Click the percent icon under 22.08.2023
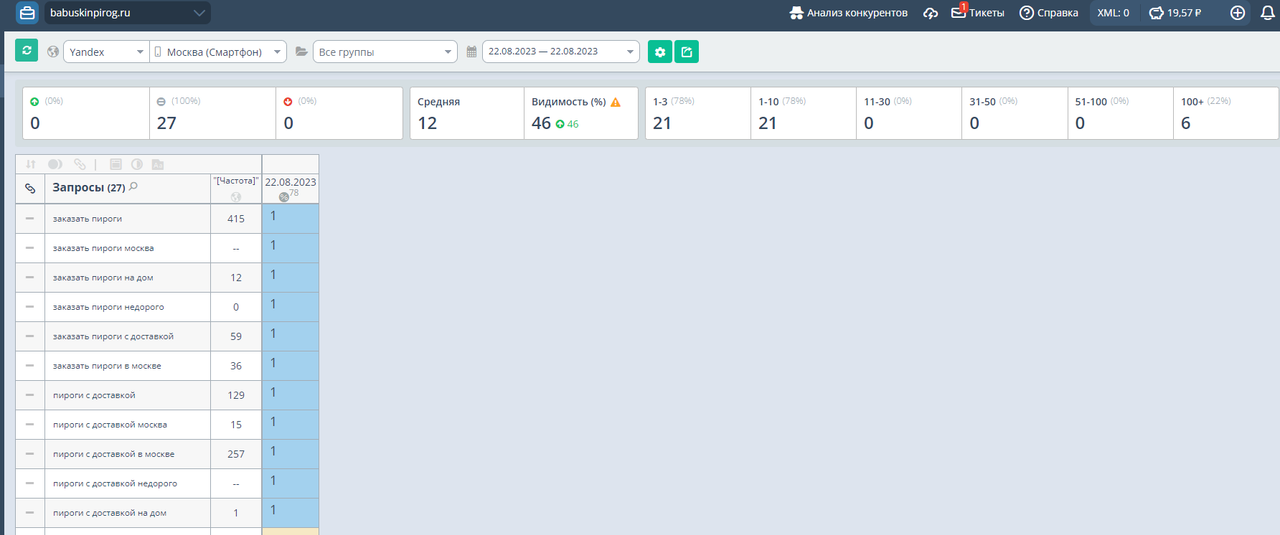 coord(284,196)
